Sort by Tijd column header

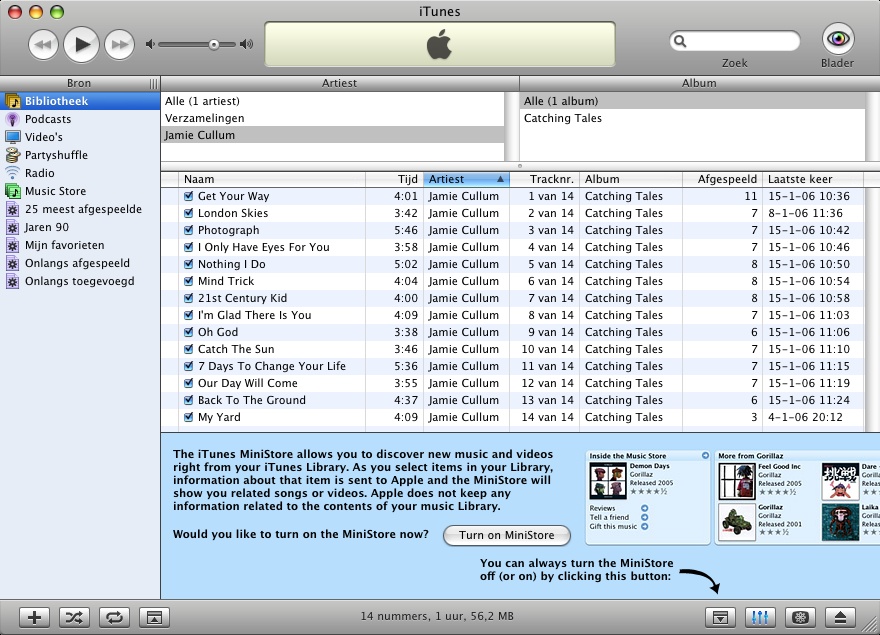[395, 179]
